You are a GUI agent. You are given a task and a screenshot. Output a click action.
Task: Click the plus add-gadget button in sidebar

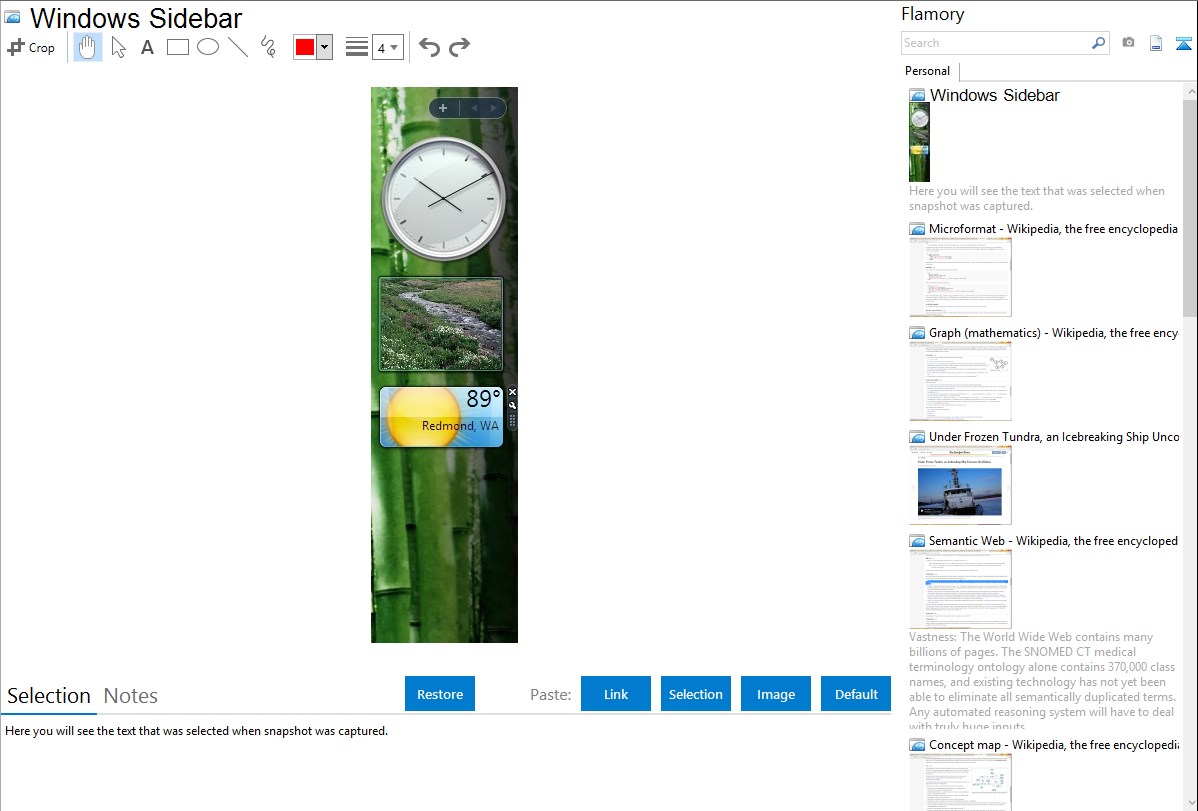coord(442,108)
